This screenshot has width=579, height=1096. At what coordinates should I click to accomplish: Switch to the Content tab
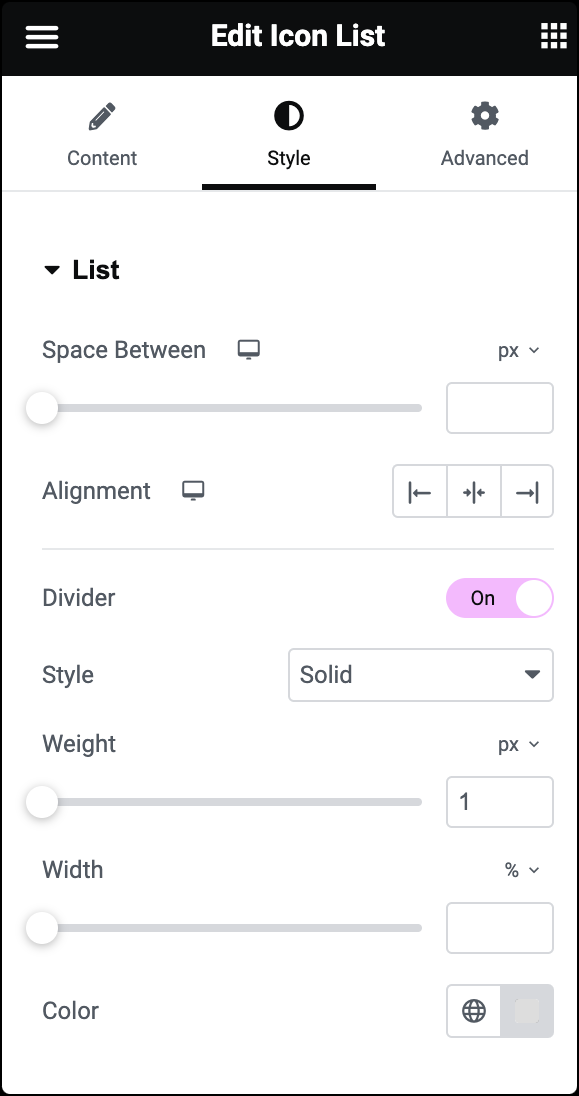(x=102, y=134)
